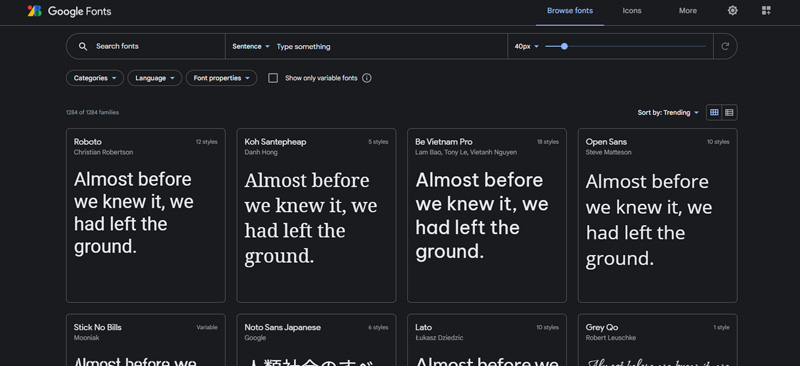Viewport: 800px width, 366px height.
Task: Focus the Type something preview field
Action: pos(390,46)
